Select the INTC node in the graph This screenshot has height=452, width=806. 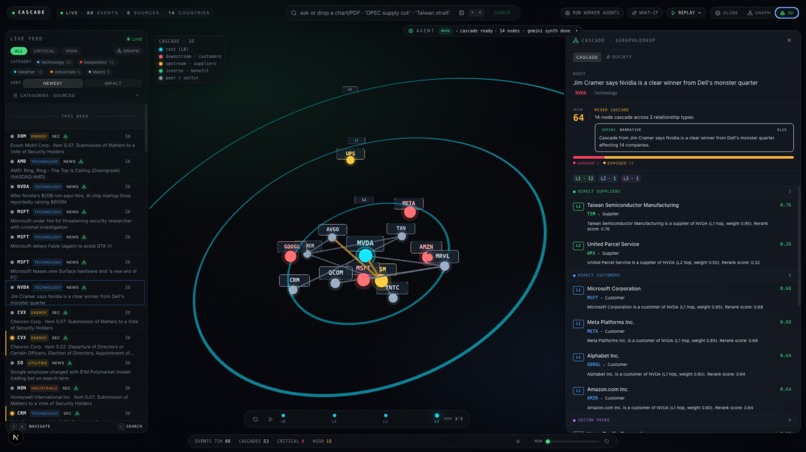pyautogui.click(x=393, y=298)
